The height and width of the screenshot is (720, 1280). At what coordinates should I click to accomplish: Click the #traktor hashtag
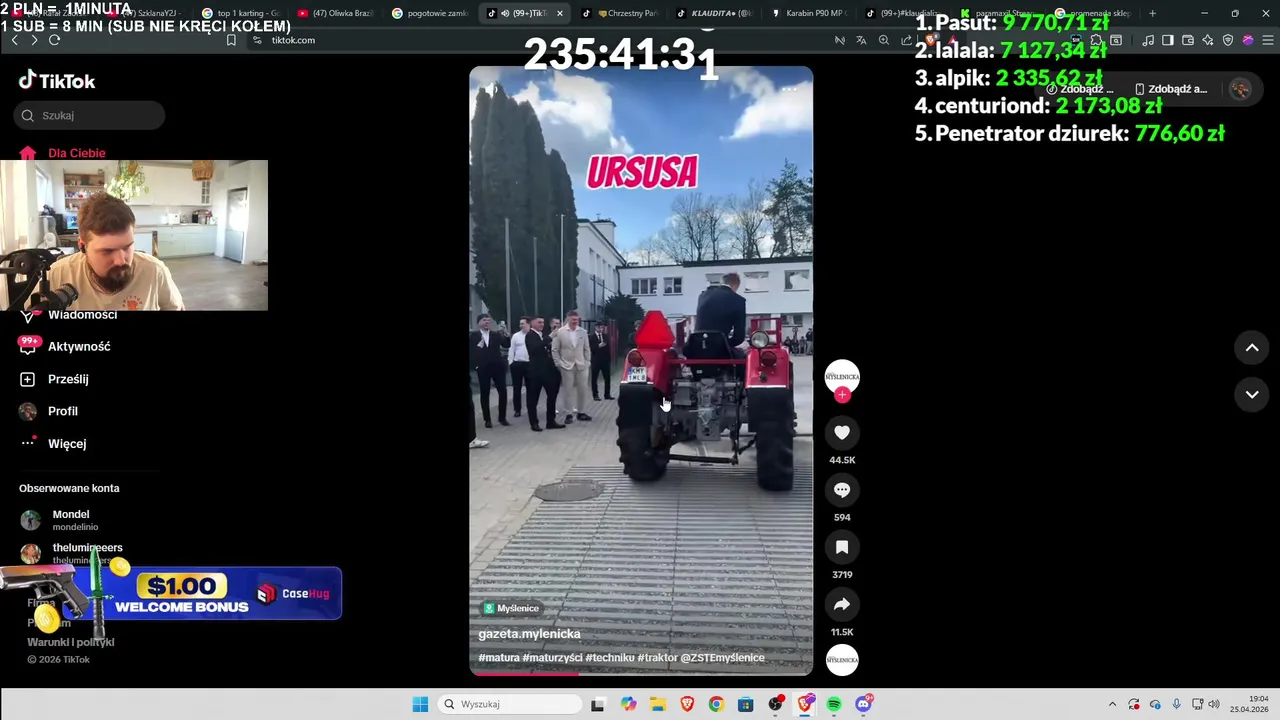(x=657, y=657)
